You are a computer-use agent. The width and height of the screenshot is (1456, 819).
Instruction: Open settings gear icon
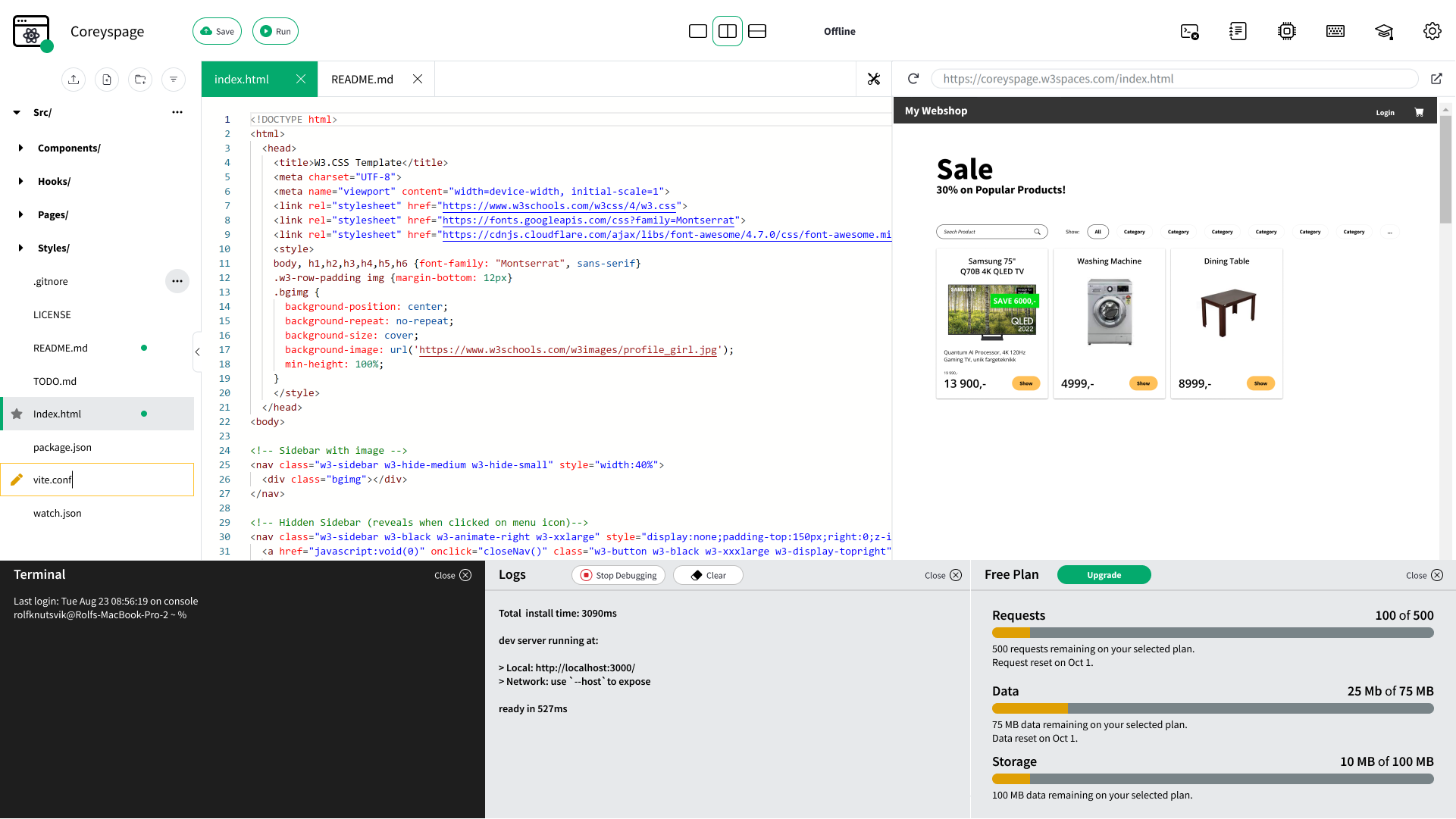coord(1432,31)
